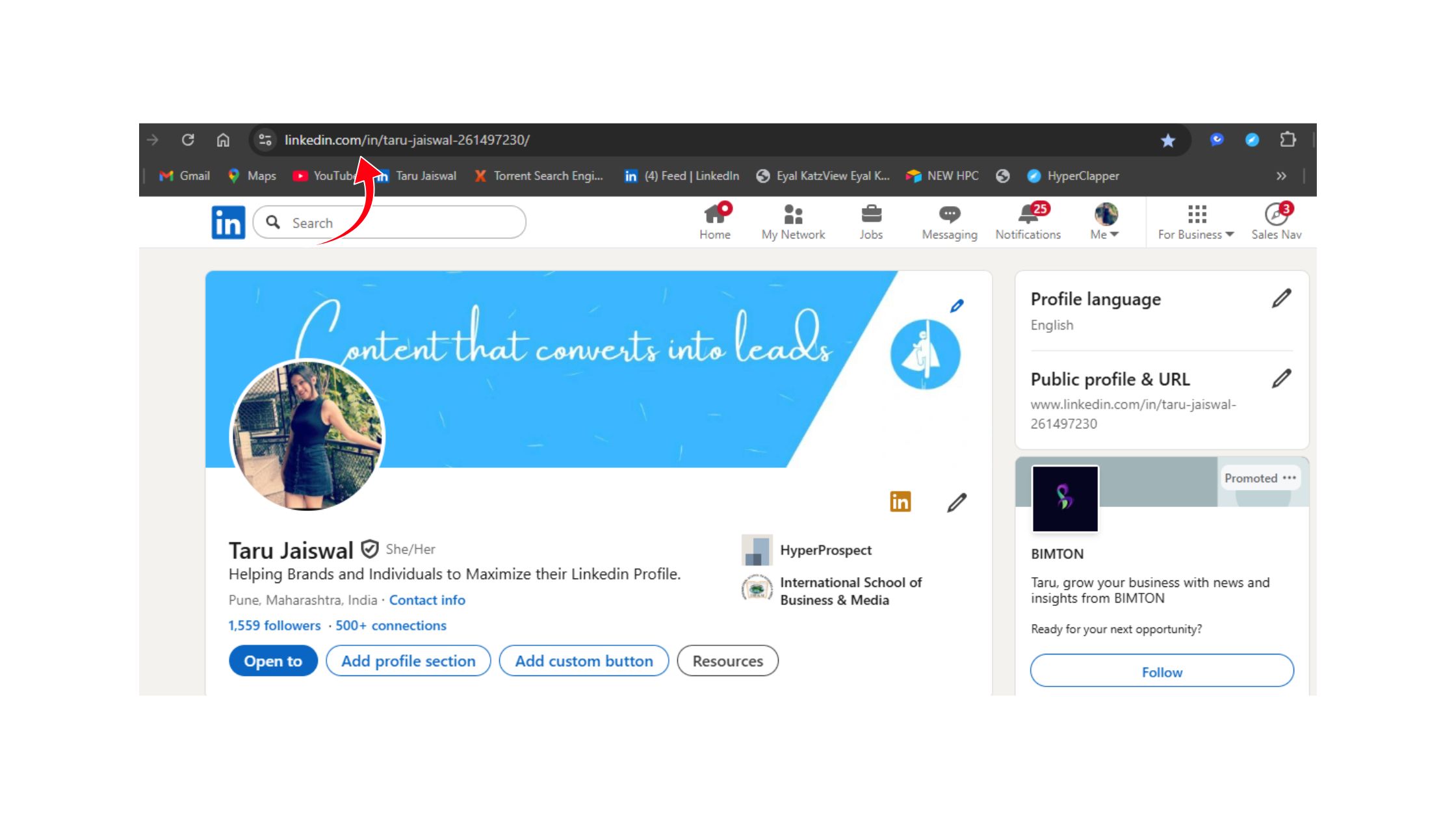
Task: Follow BIMTON button
Action: click(x=1162, y=671)
